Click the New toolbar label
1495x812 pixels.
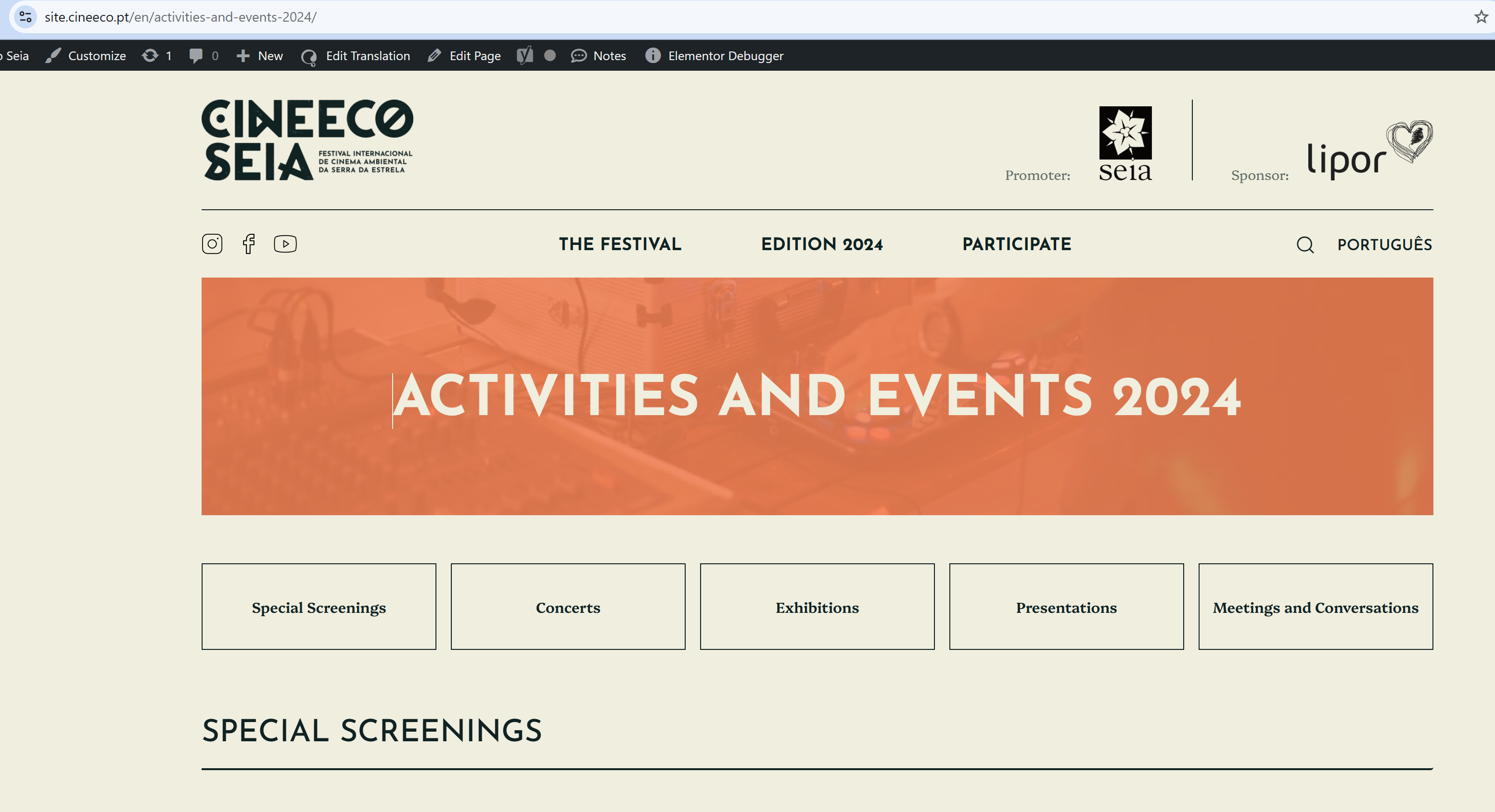[x=270, y=56]
